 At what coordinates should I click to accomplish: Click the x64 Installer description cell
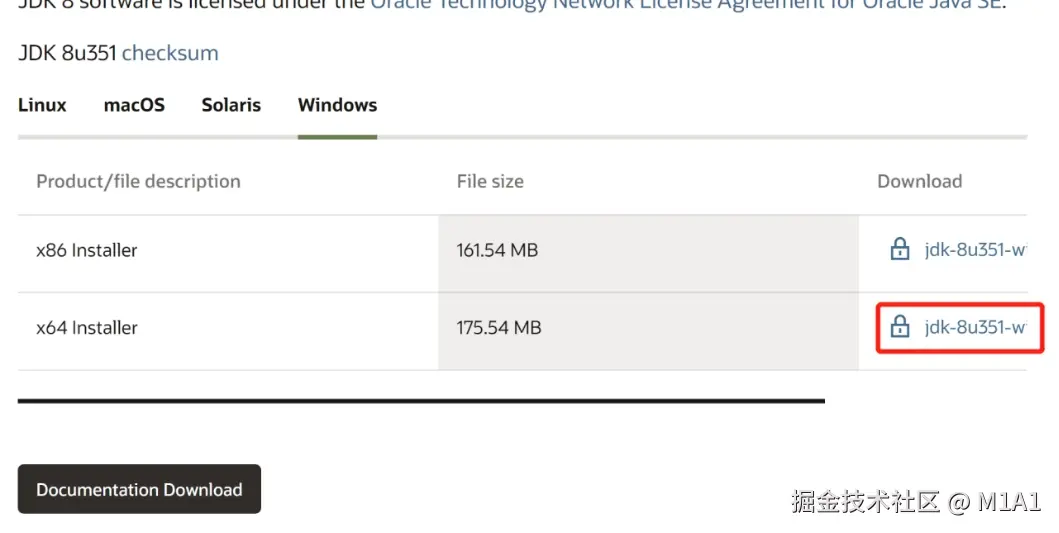(87, 327)
